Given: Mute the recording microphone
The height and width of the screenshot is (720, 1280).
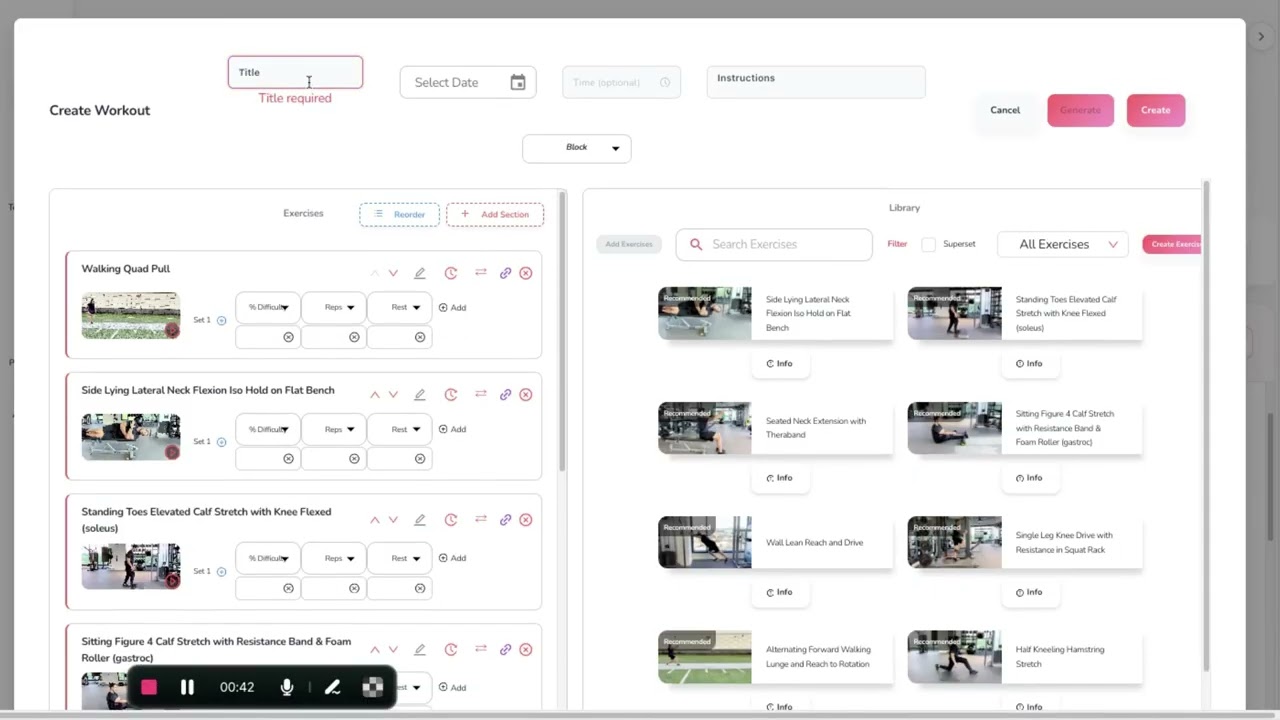Looking at the screenshot, I should pos(287,687).
